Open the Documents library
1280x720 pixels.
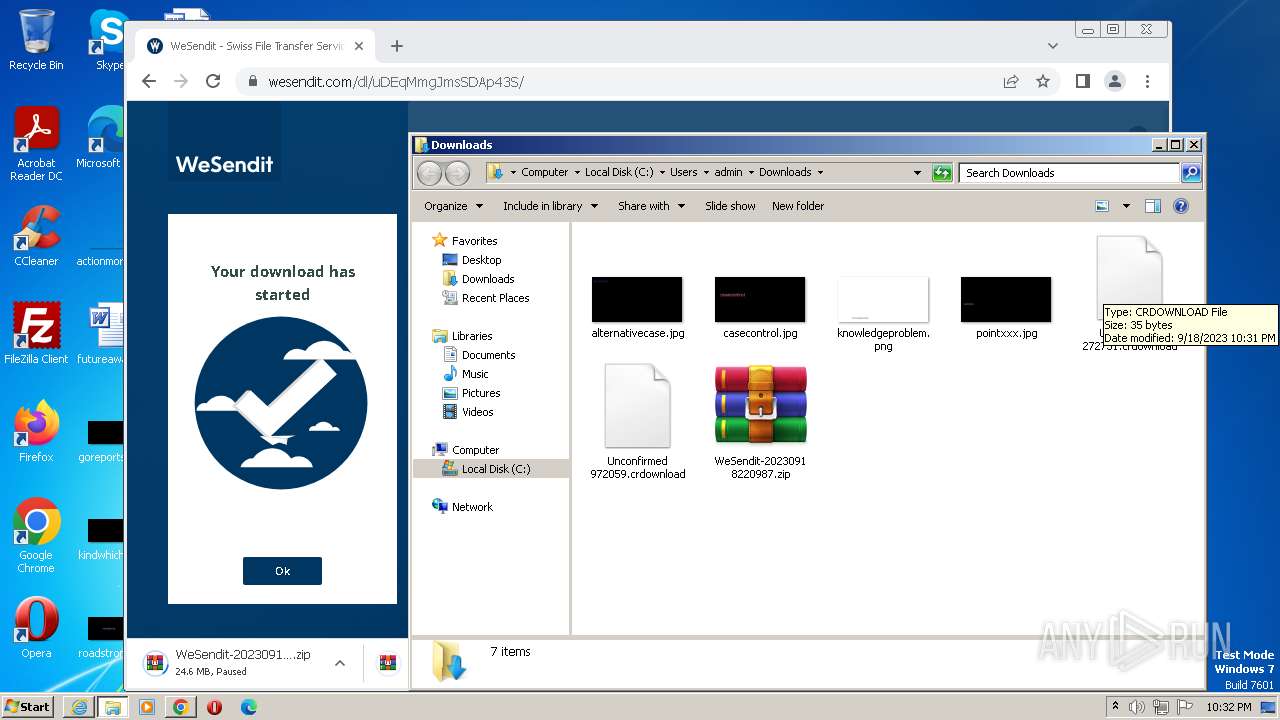488,355
